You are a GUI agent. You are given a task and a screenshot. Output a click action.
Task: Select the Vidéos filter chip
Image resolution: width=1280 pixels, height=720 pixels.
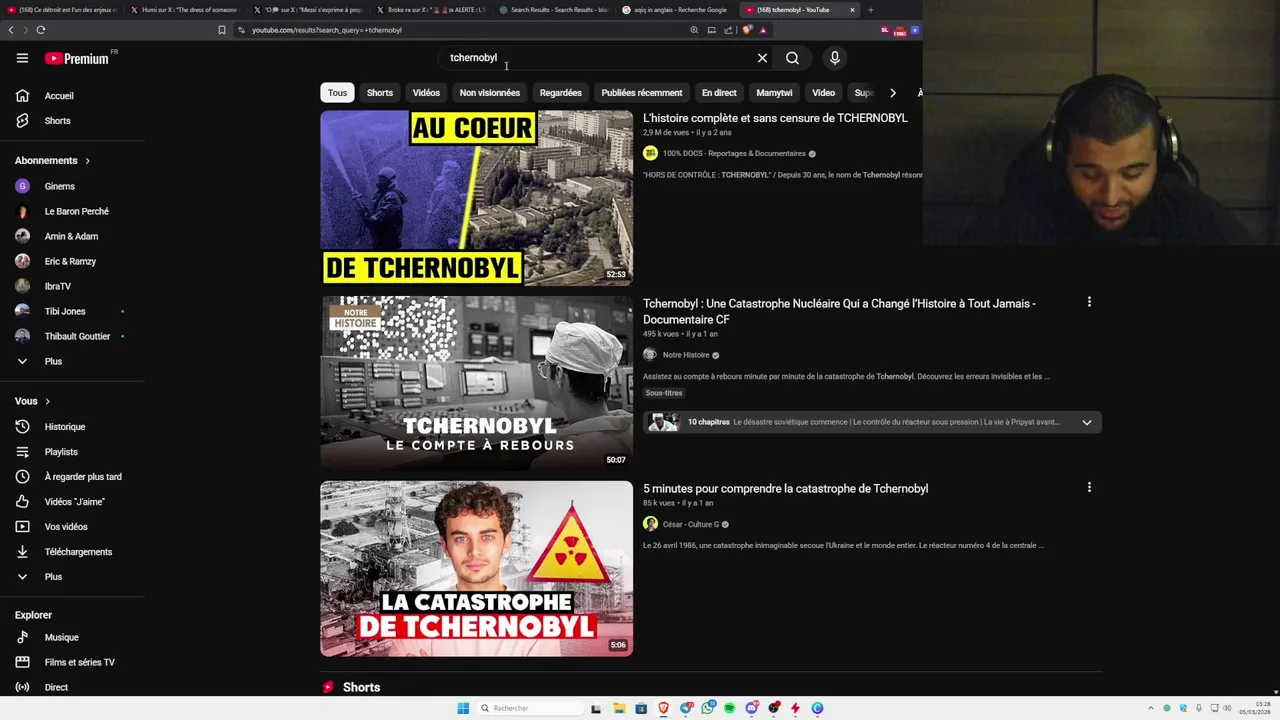coord(426,93)
